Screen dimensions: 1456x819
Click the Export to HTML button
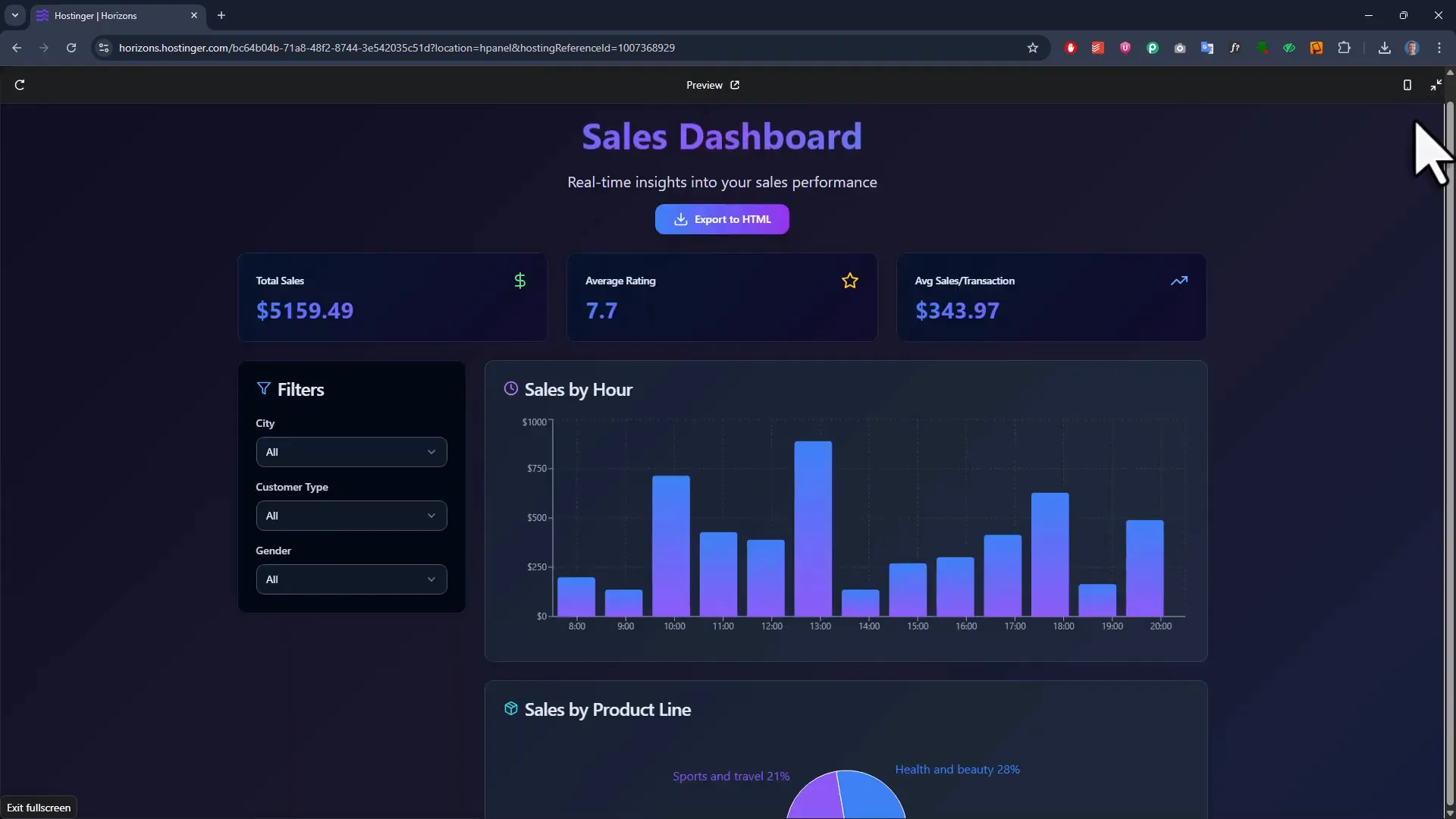point(721,219)
